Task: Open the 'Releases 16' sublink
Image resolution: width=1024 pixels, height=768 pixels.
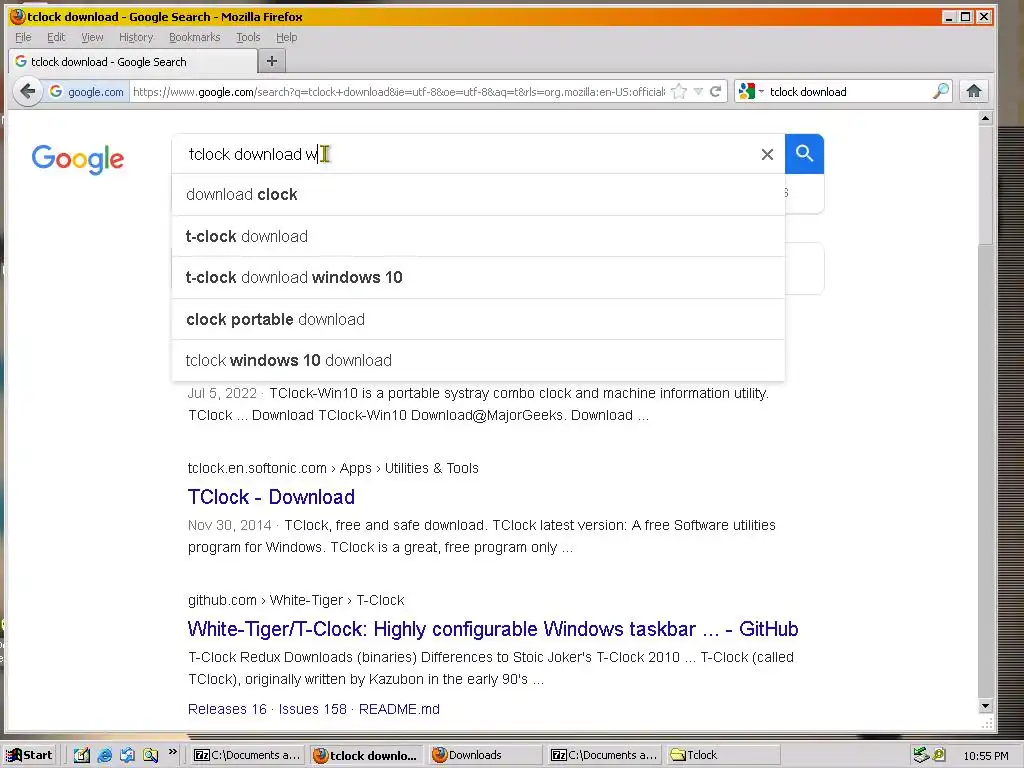Action: coord(227,709)
